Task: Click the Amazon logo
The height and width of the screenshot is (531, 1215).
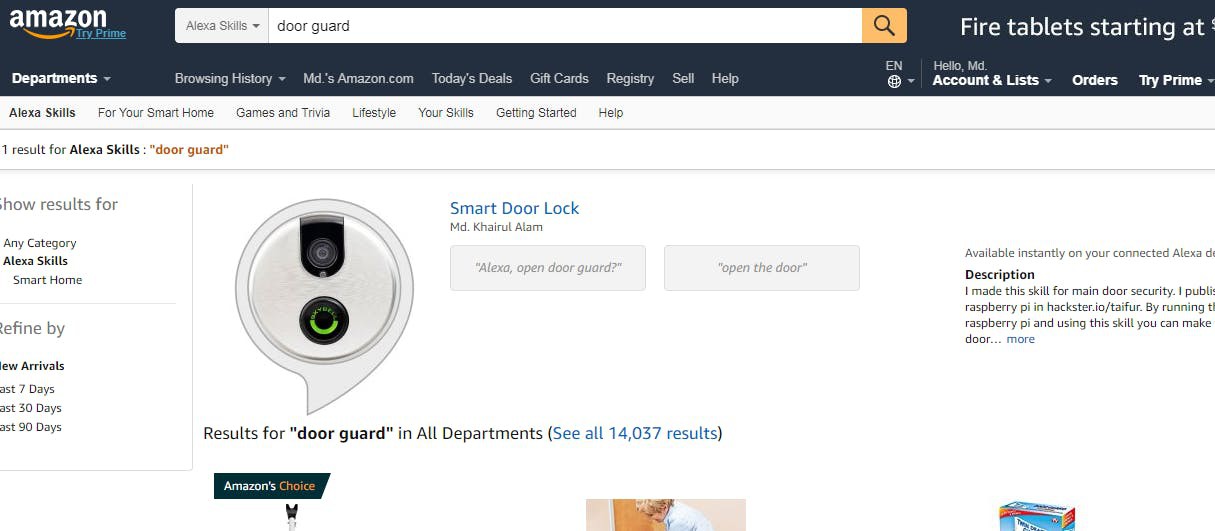Action: [58, 23]
